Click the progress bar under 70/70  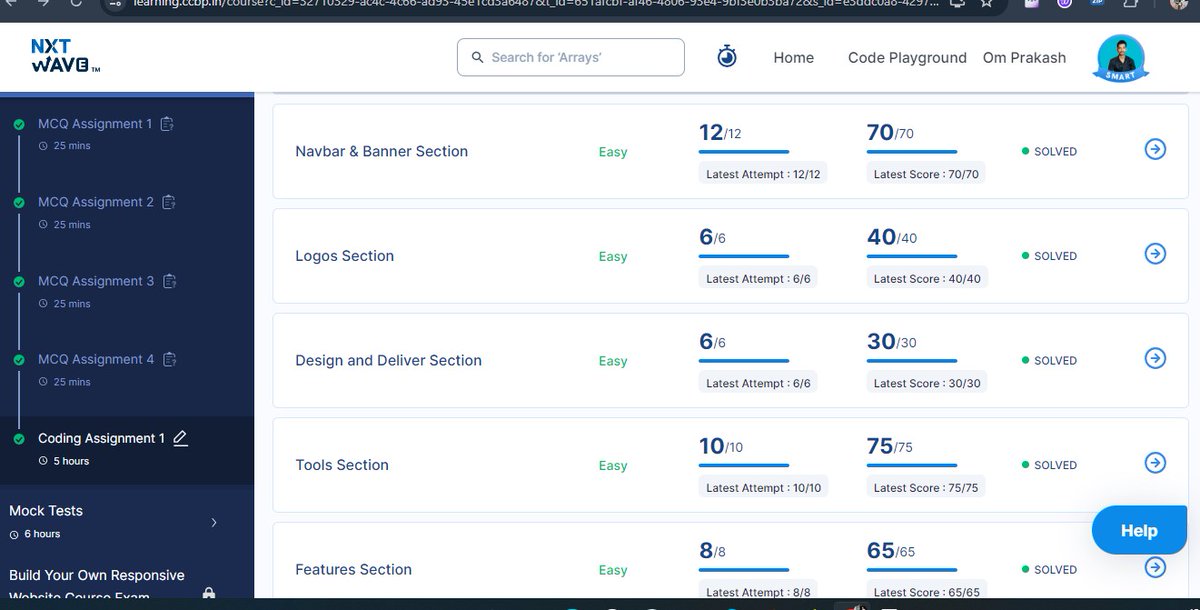coord(912,152)
